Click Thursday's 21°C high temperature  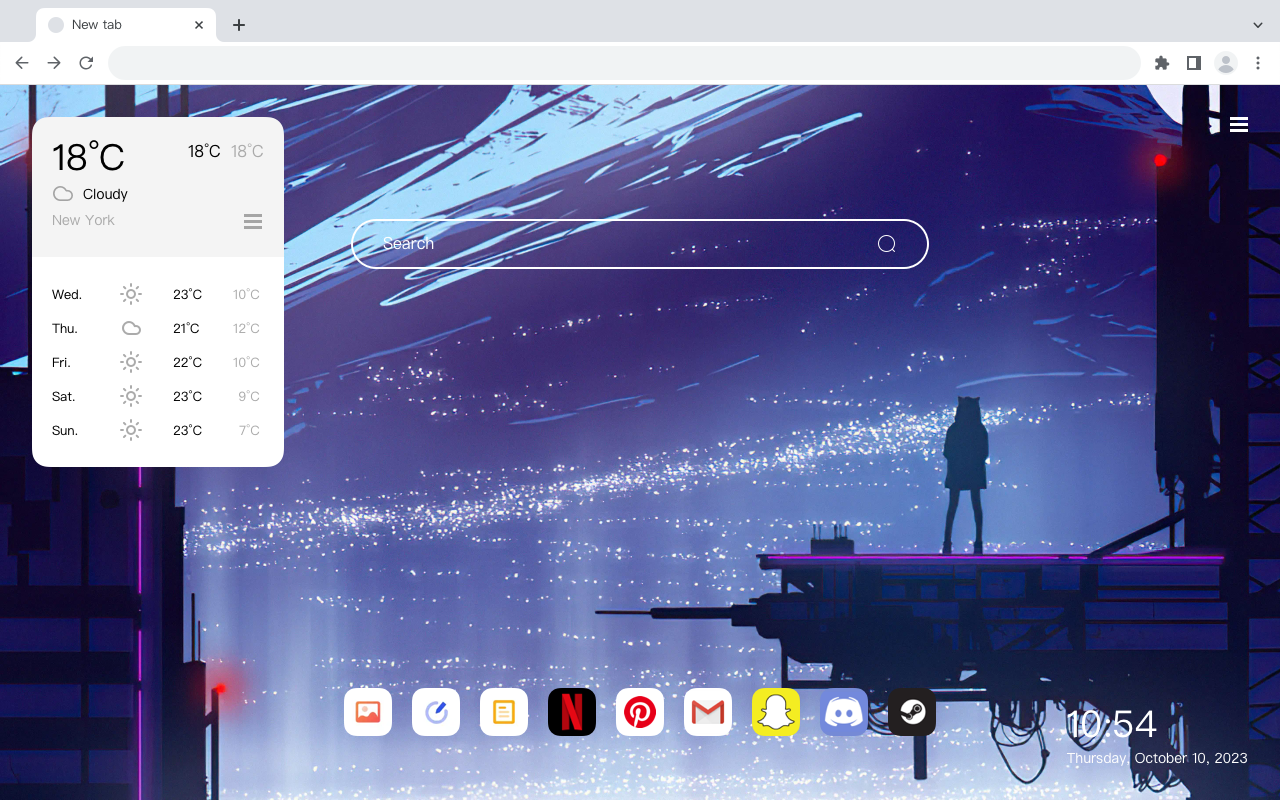click(187, 329)
